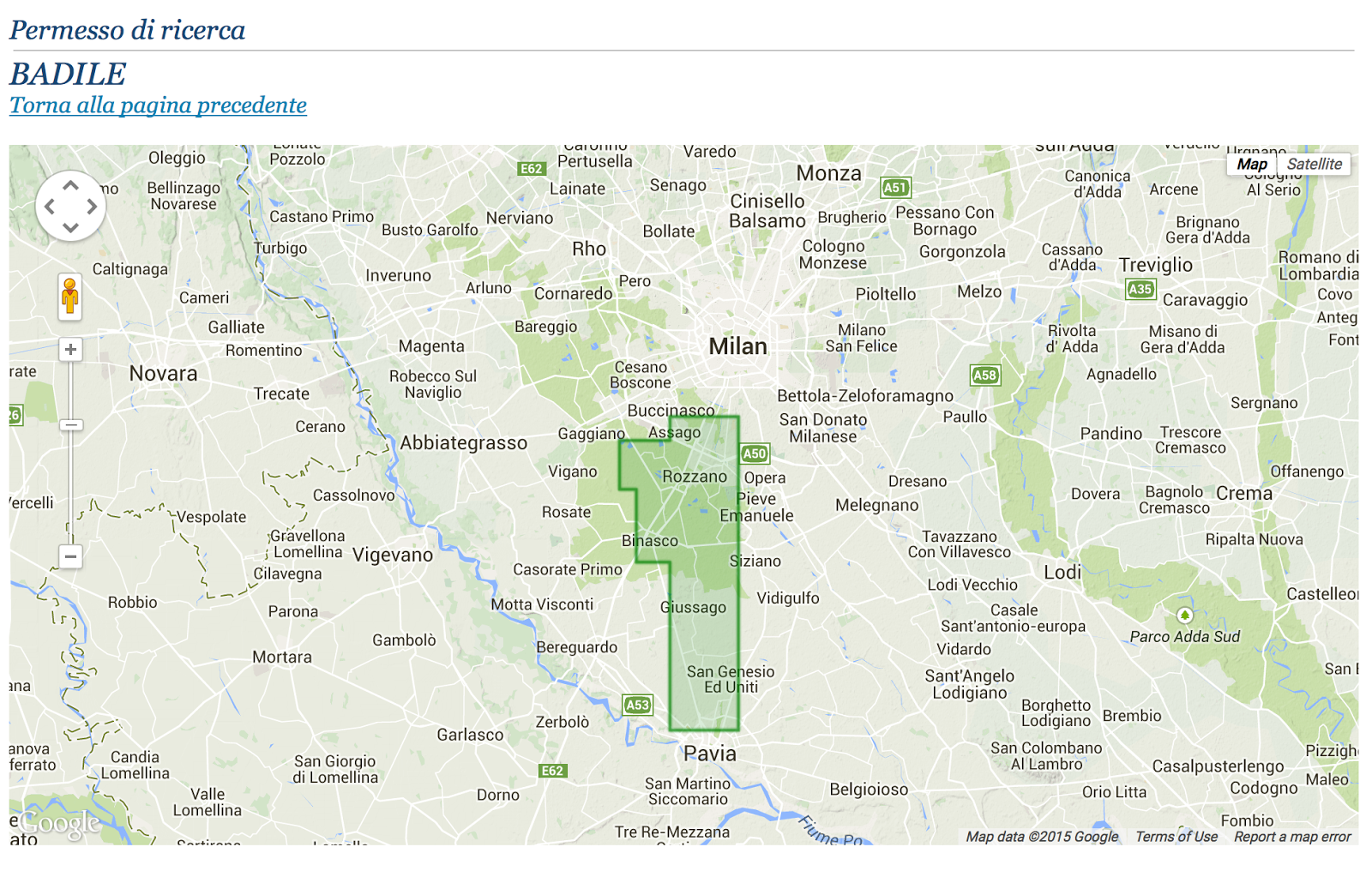The image size is (1372, 871).
Task: Switch to the Map view tab
Action: click(1252, 164)
